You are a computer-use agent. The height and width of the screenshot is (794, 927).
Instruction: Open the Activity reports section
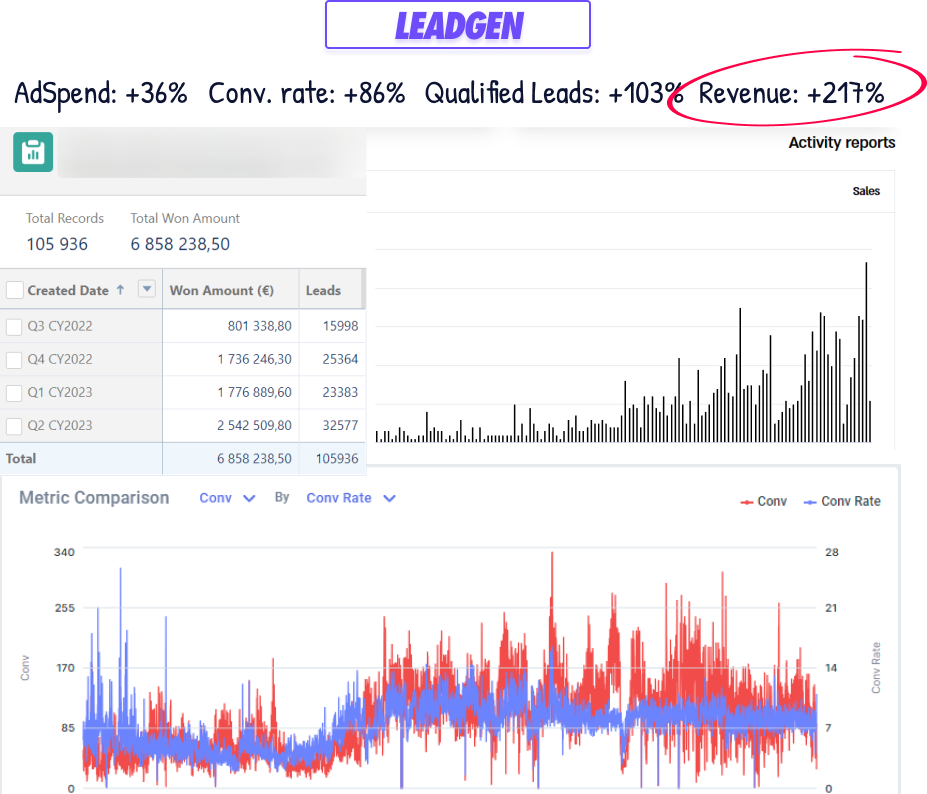pyautogui.click(x=841, y=143)
